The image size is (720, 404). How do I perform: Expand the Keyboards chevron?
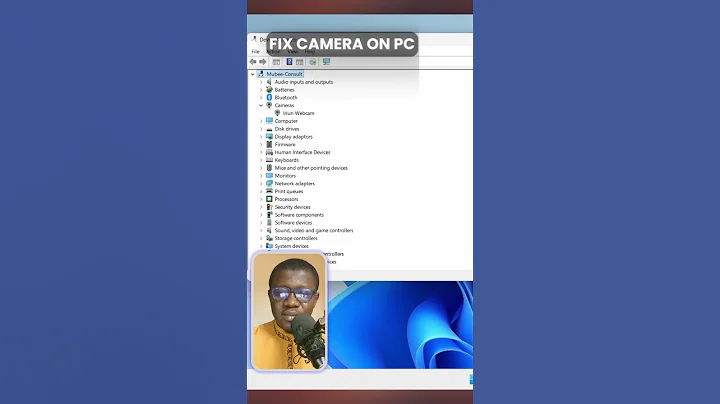pyautogui.click(x=261, y=160)
